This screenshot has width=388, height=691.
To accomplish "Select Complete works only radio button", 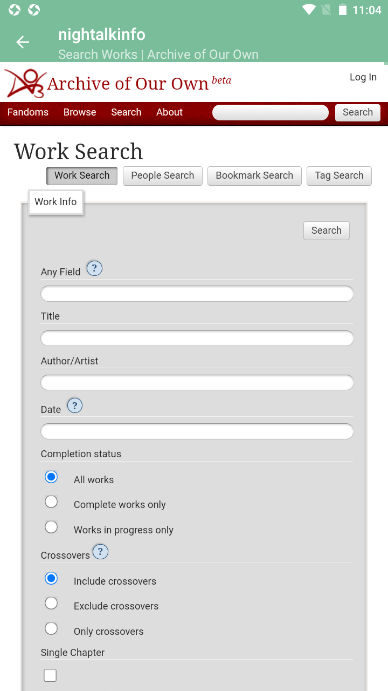I will (51, 502).
